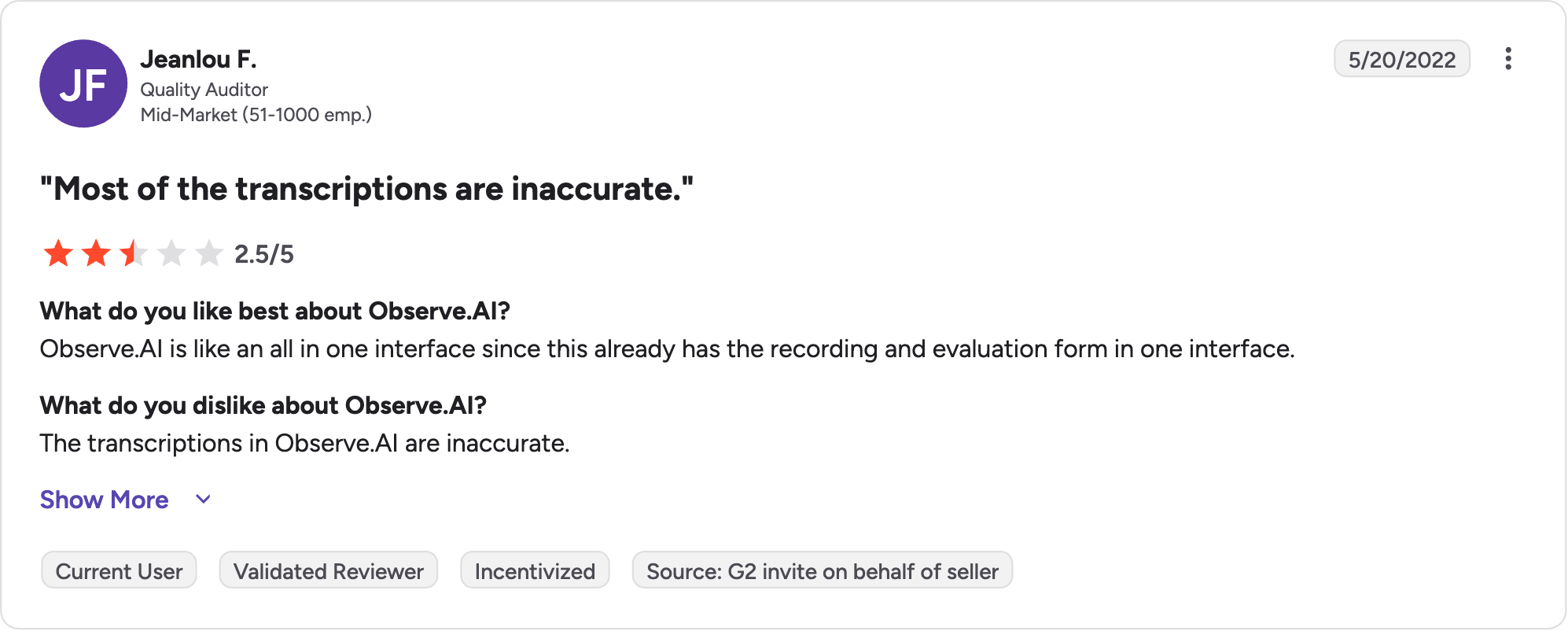Click the Quality Auditor job title
This screenshot has height=631, width=1568.
tap(204, 90)
